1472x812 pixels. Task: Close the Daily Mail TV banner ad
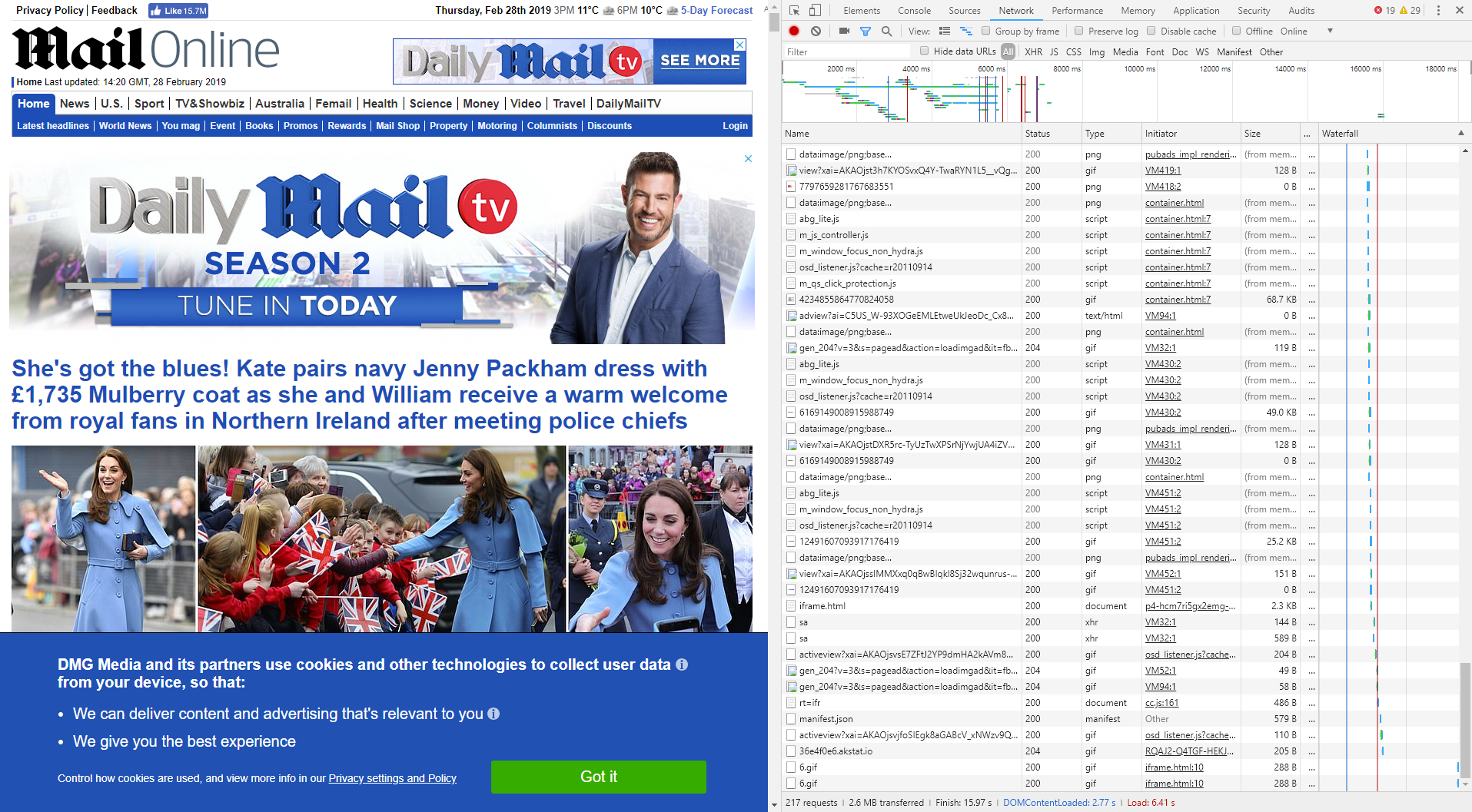748,159
